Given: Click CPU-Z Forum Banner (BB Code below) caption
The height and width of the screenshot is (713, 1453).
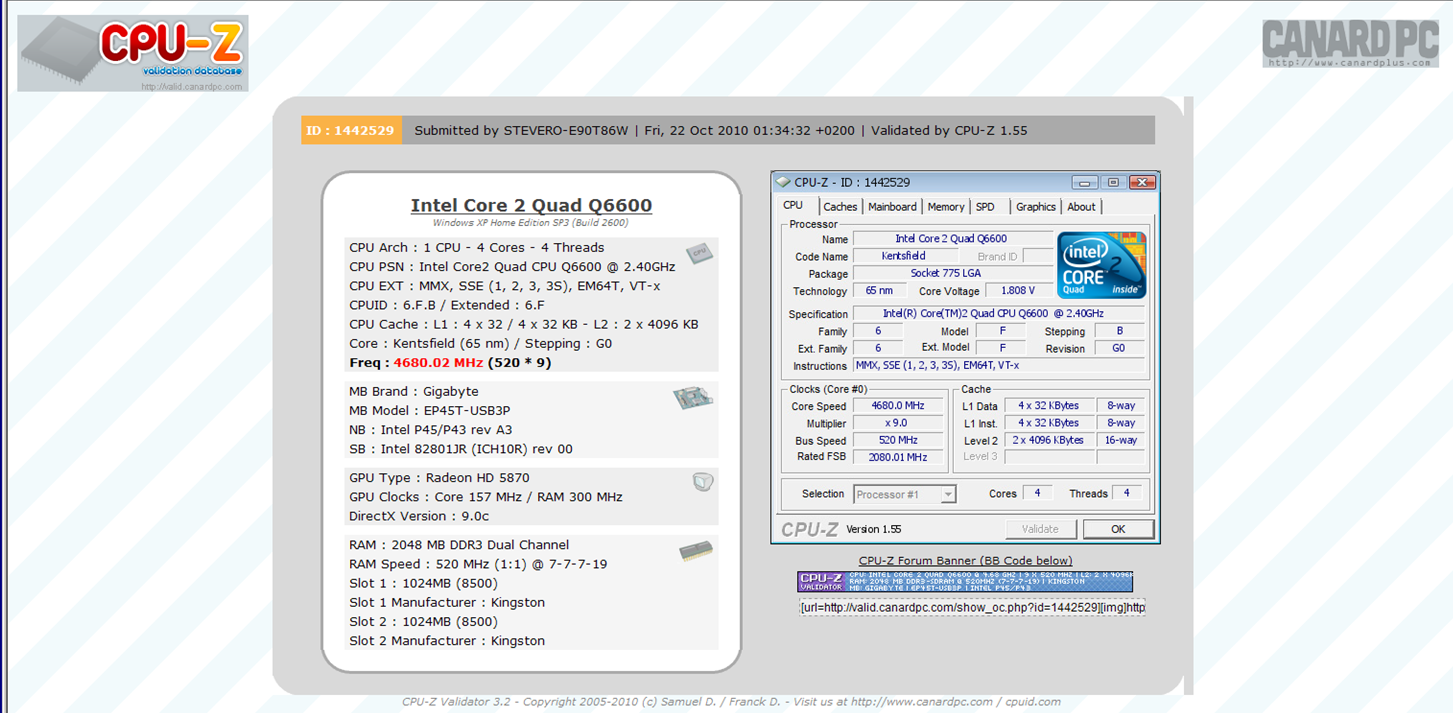Looking at the screenshot, I should coord(965,561).
